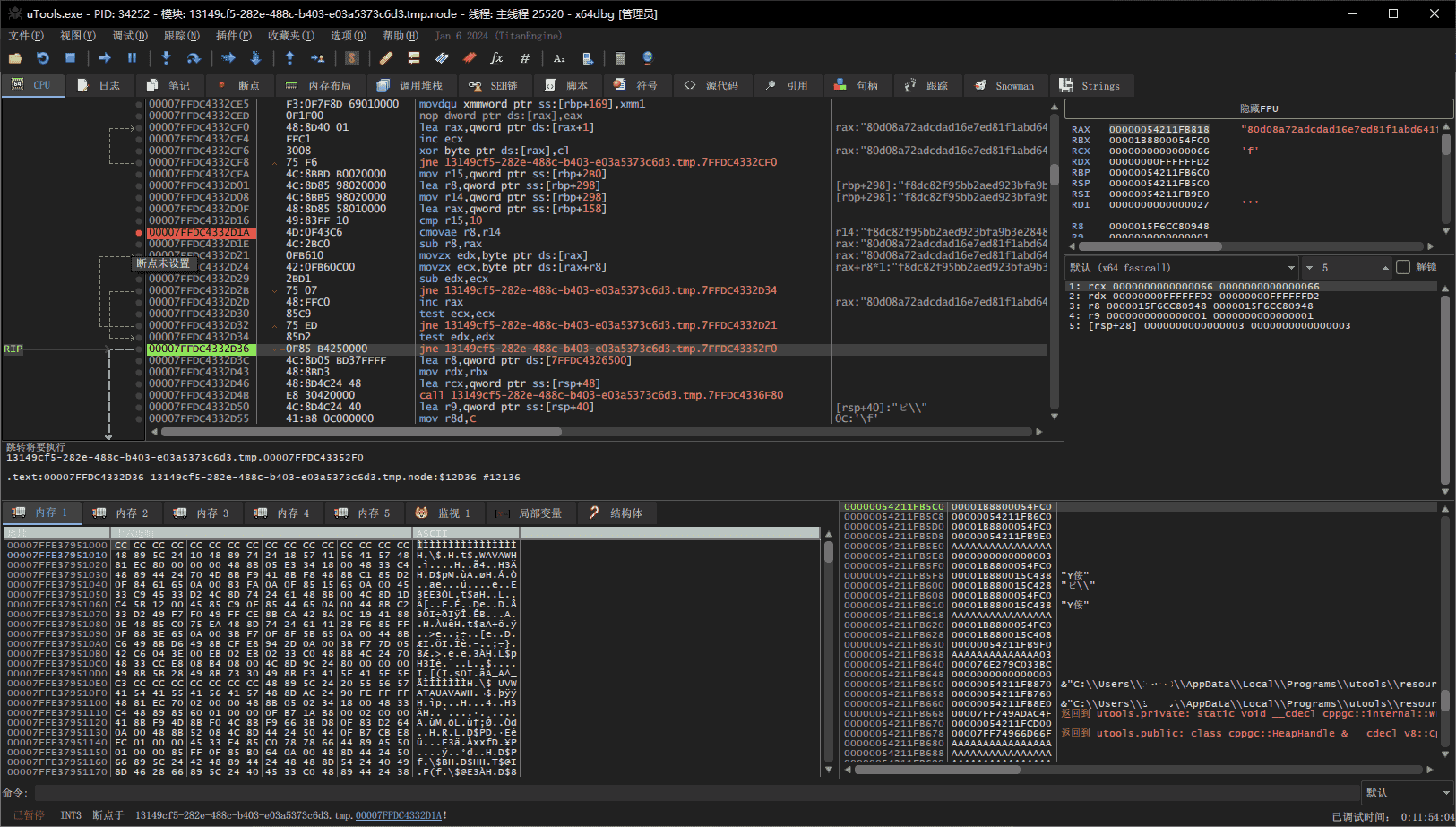Switch to the Snowman tab
This screenshot has height=827, width=1456.
[x=1004, y=86]
